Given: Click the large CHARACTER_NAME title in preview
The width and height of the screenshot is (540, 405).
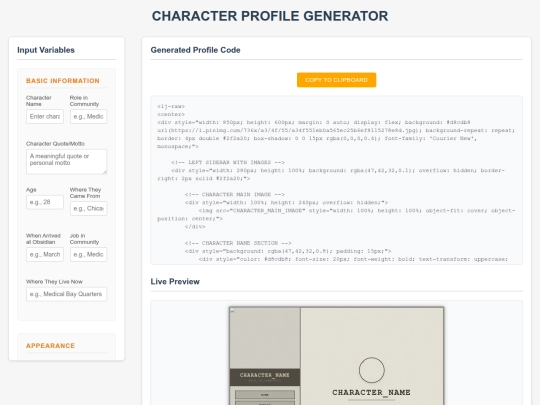Looking at the screenshot, I should 371,393.
